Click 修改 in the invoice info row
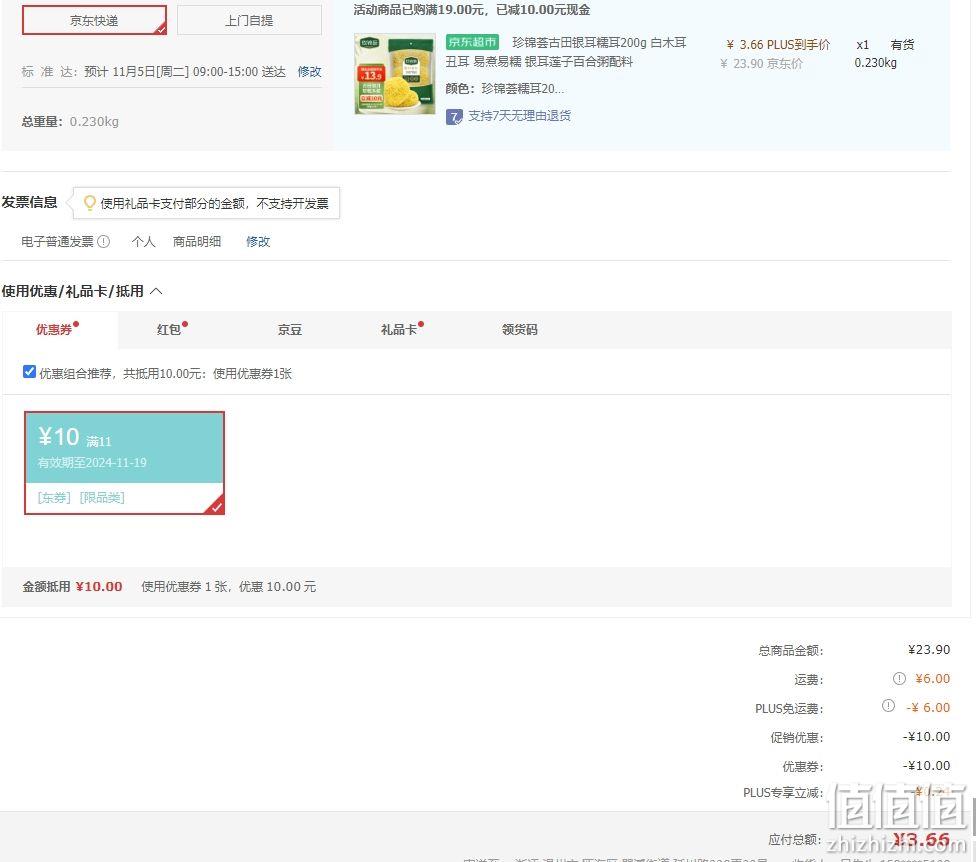The height and width of the screenshot is (862, 976). [x=258, y=241]
